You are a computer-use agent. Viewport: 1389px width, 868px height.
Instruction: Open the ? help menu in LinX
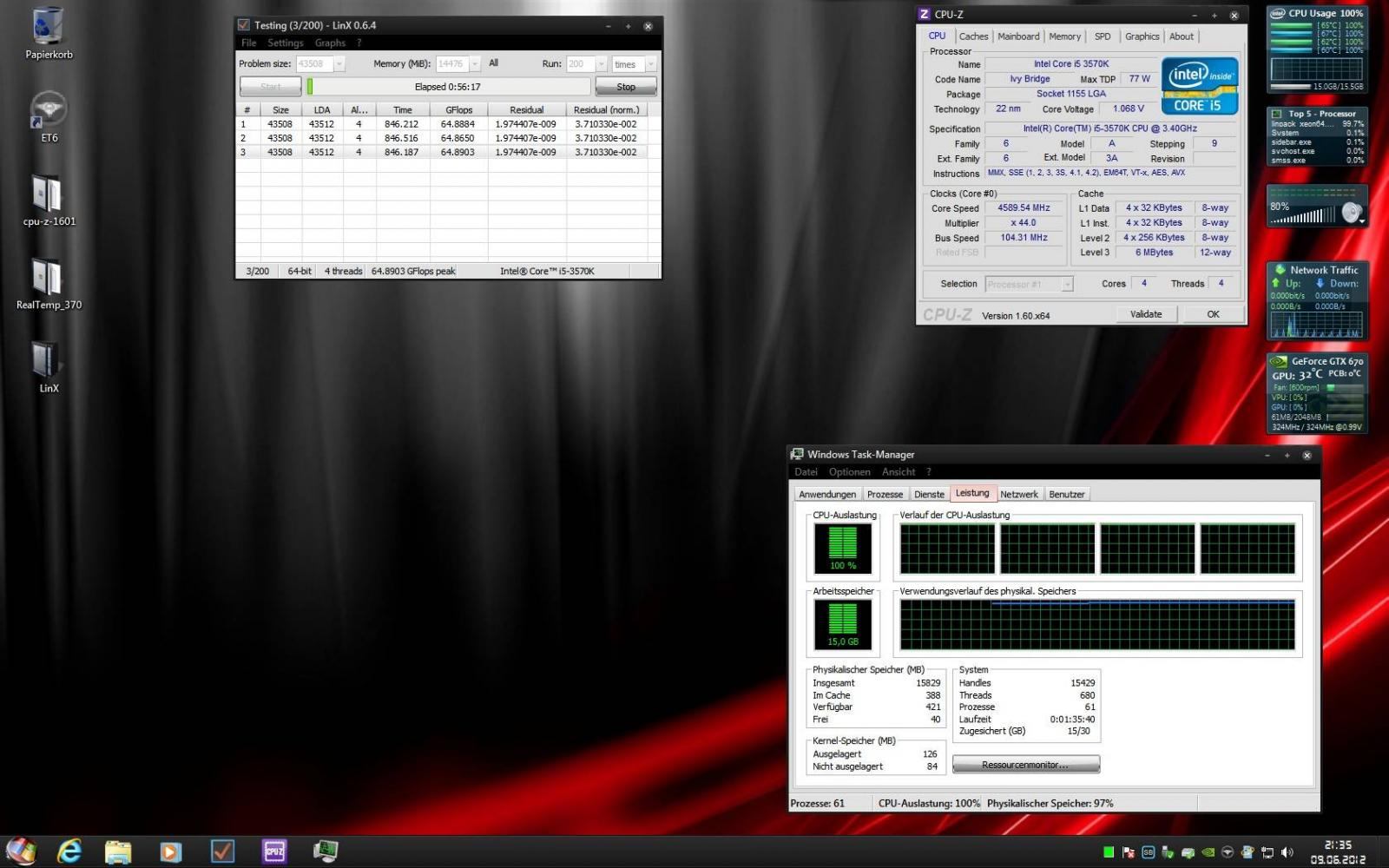359,43
